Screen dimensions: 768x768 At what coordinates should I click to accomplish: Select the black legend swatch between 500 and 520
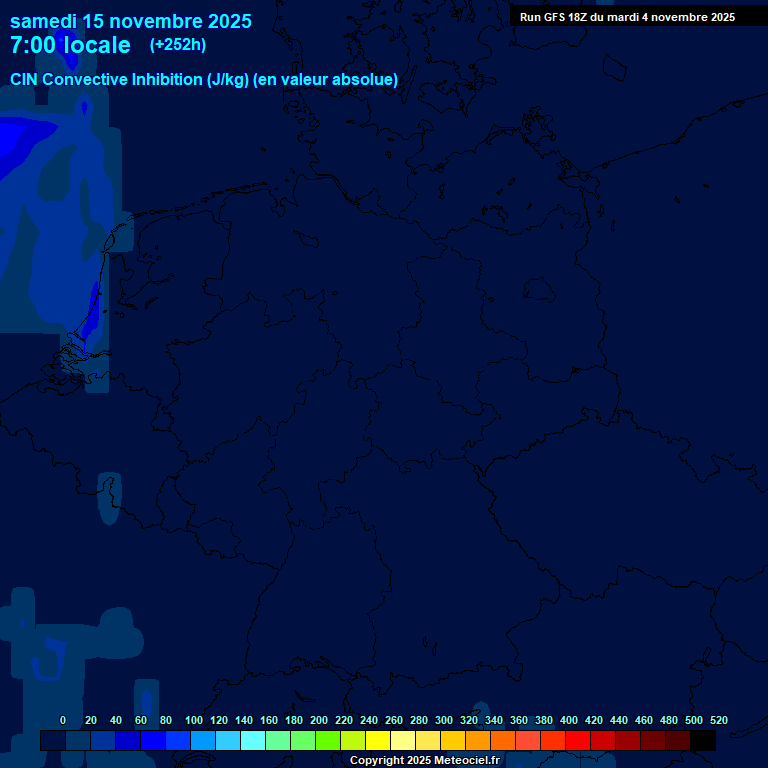coord(703,740)
